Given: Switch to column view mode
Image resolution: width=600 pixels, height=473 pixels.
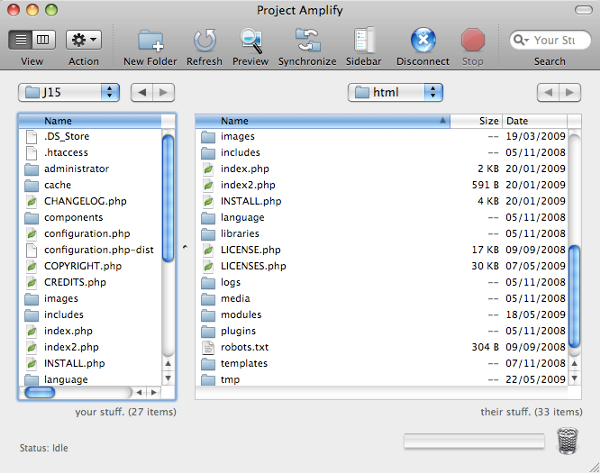Looking at the screenshot, I should click(44, 39).
